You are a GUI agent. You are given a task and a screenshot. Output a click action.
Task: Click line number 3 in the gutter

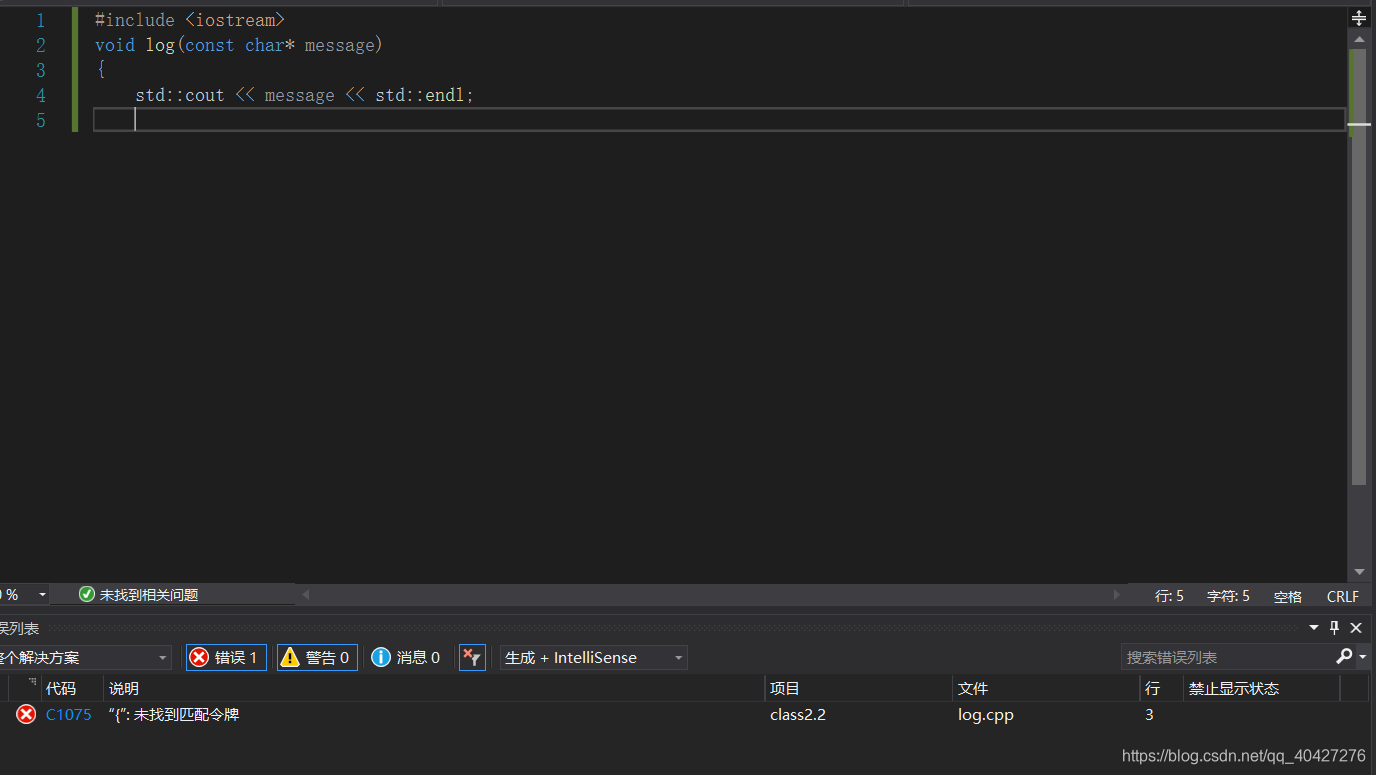[x=41, y=70]
